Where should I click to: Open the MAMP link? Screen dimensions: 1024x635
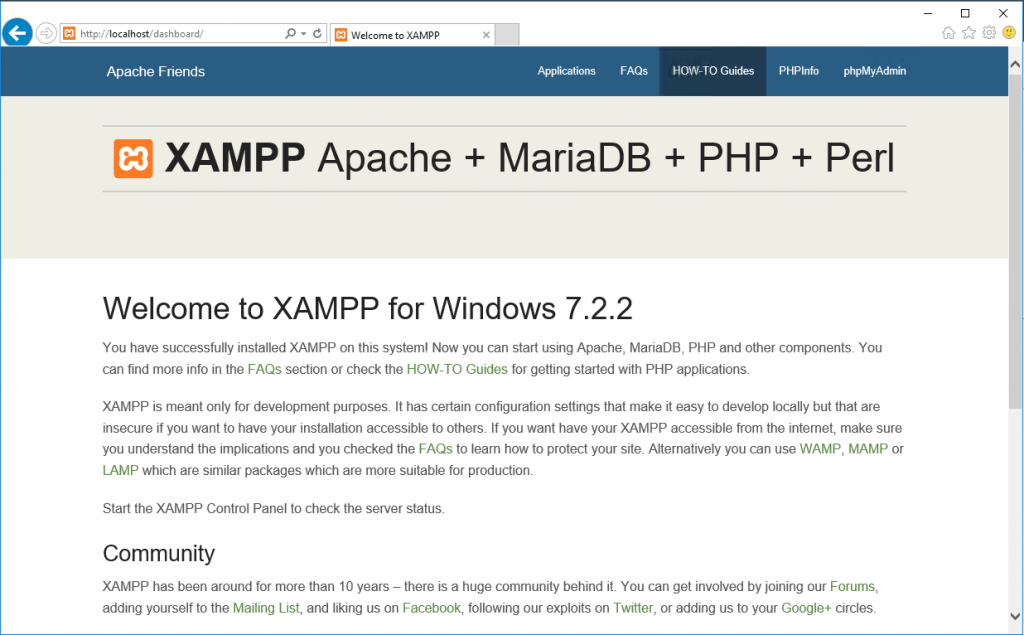tap(868, 449)
